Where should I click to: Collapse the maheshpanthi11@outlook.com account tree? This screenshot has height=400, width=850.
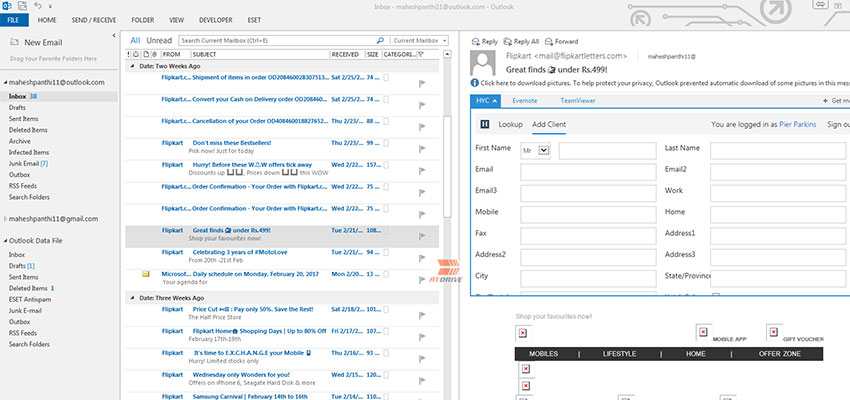[5, 82]
